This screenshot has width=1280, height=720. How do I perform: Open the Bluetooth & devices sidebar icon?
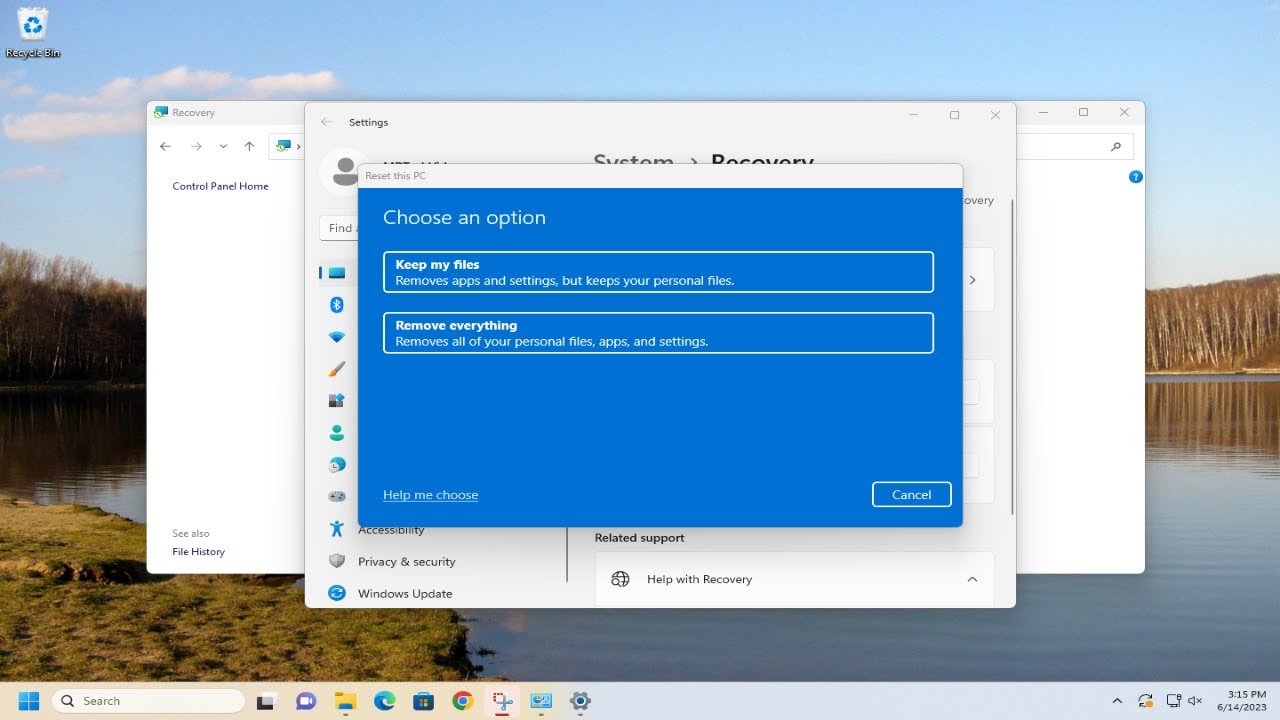(x=337, y=305)
